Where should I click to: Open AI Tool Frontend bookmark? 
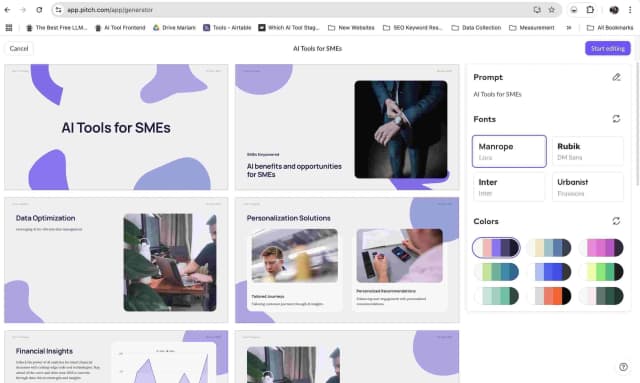tap(120, 28)
